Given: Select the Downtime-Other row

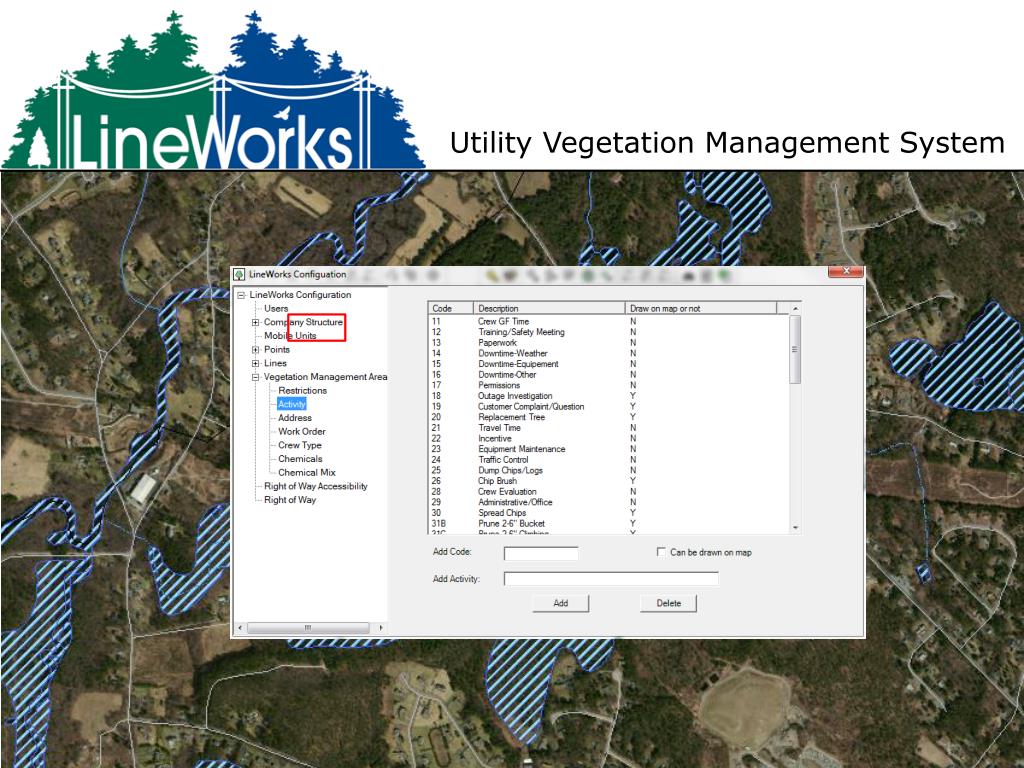Looking at the screenshot, I should [608, 374].
